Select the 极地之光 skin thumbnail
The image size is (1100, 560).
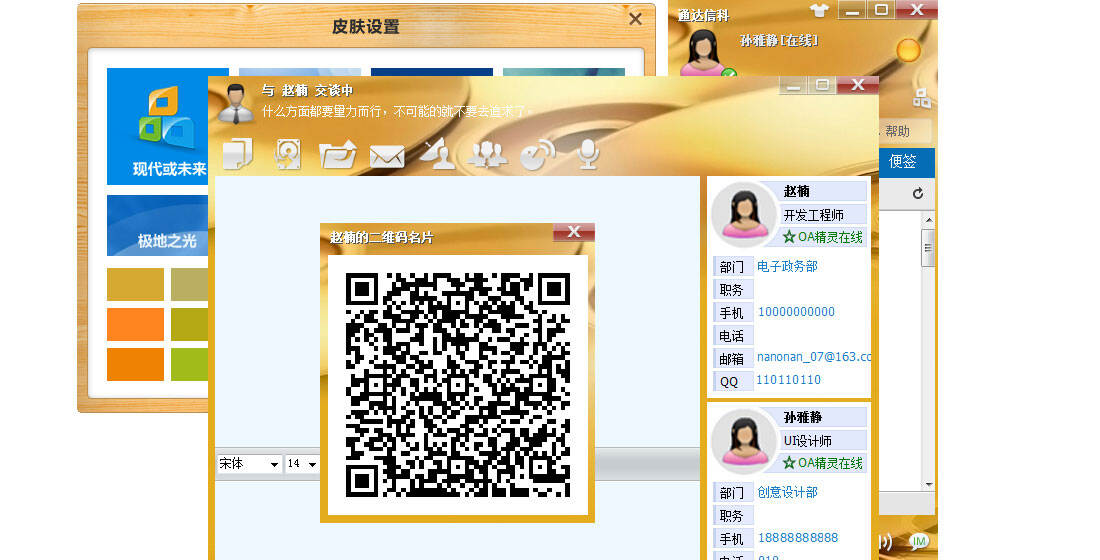[167, 226]
